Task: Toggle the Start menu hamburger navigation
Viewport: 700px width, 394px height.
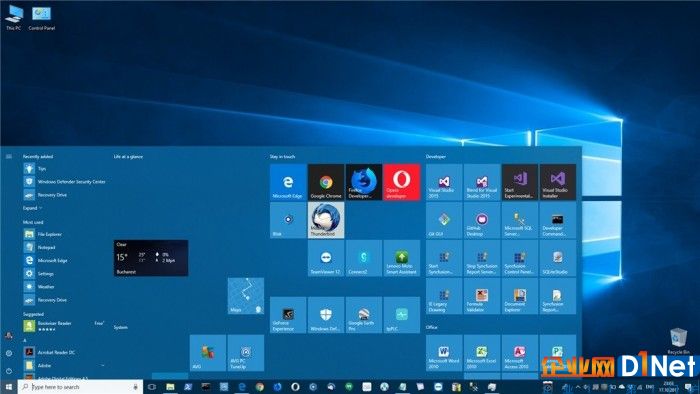Action: pos(8,157)
